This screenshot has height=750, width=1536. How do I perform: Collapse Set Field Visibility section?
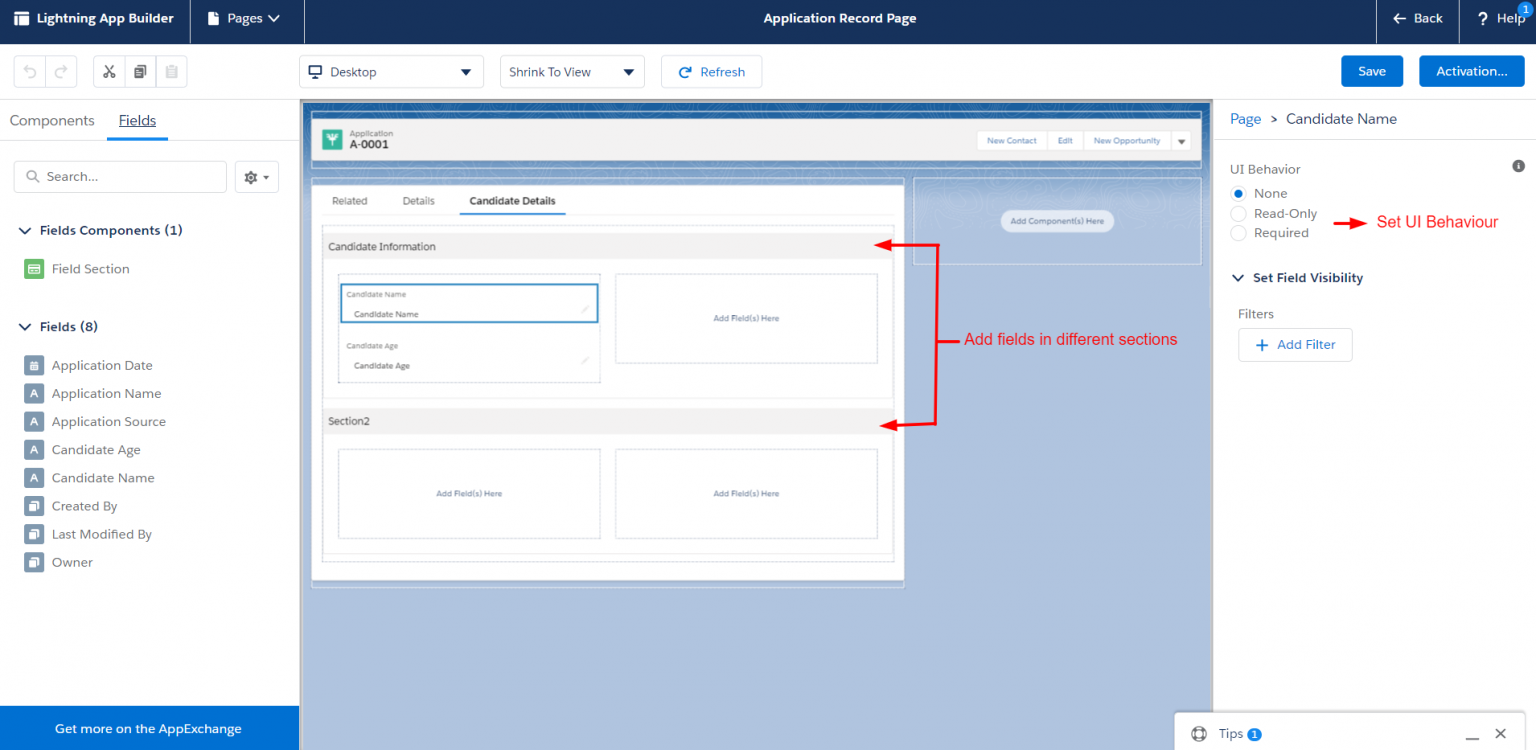(1238, 278)
